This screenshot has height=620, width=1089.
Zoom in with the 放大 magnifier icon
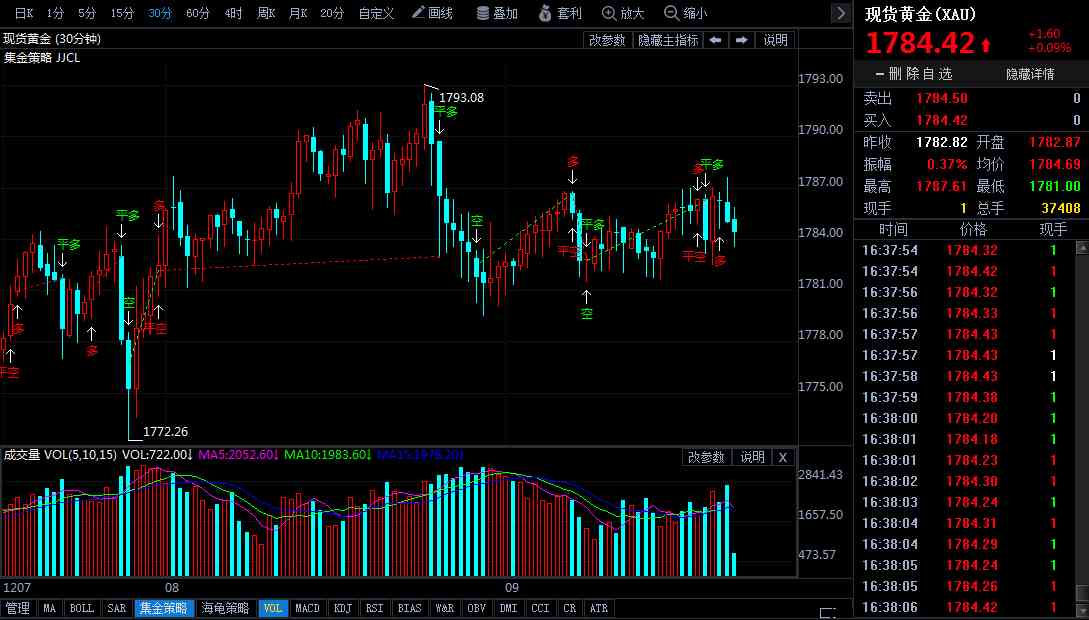coord(622,13)
